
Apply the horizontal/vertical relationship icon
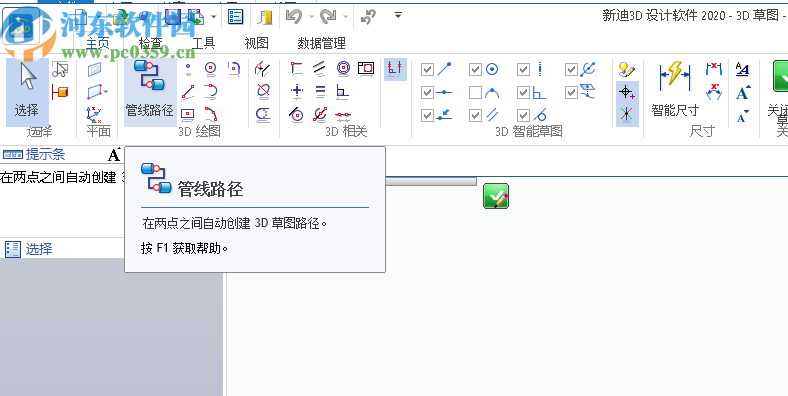tap(297, 91)
